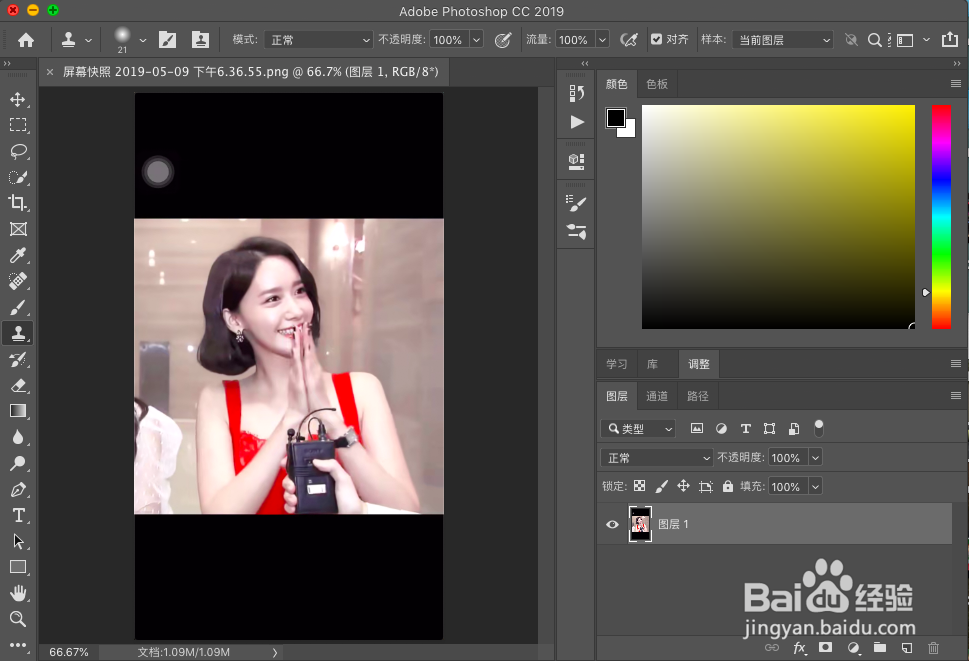Switch to the Swatches (色板) tab
This screenshot has width=969, height=661.
tap(657, 84)
